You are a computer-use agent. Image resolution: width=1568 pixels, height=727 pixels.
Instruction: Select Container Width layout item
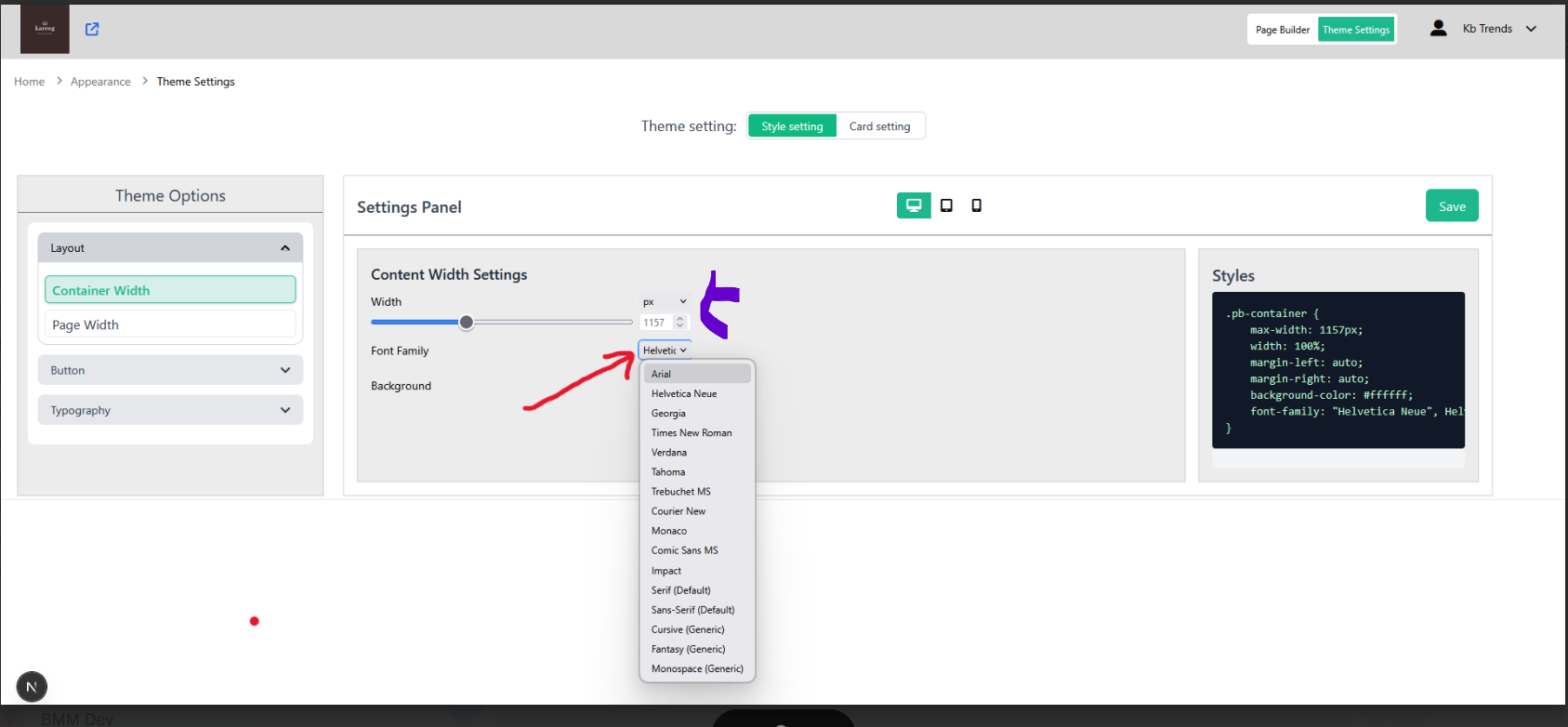(170, 290)
